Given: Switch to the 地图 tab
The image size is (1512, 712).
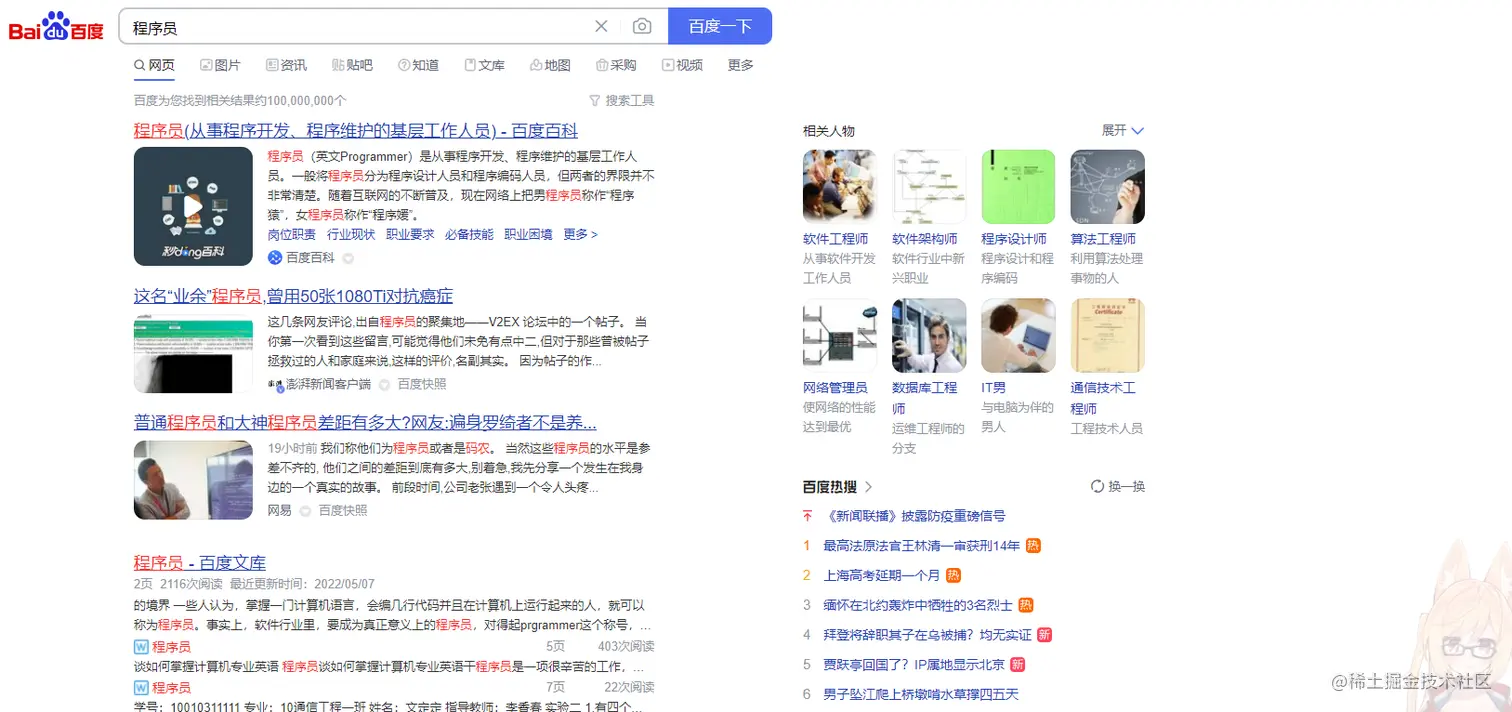Looking at the screenshot, I should (x=550, y=65).
